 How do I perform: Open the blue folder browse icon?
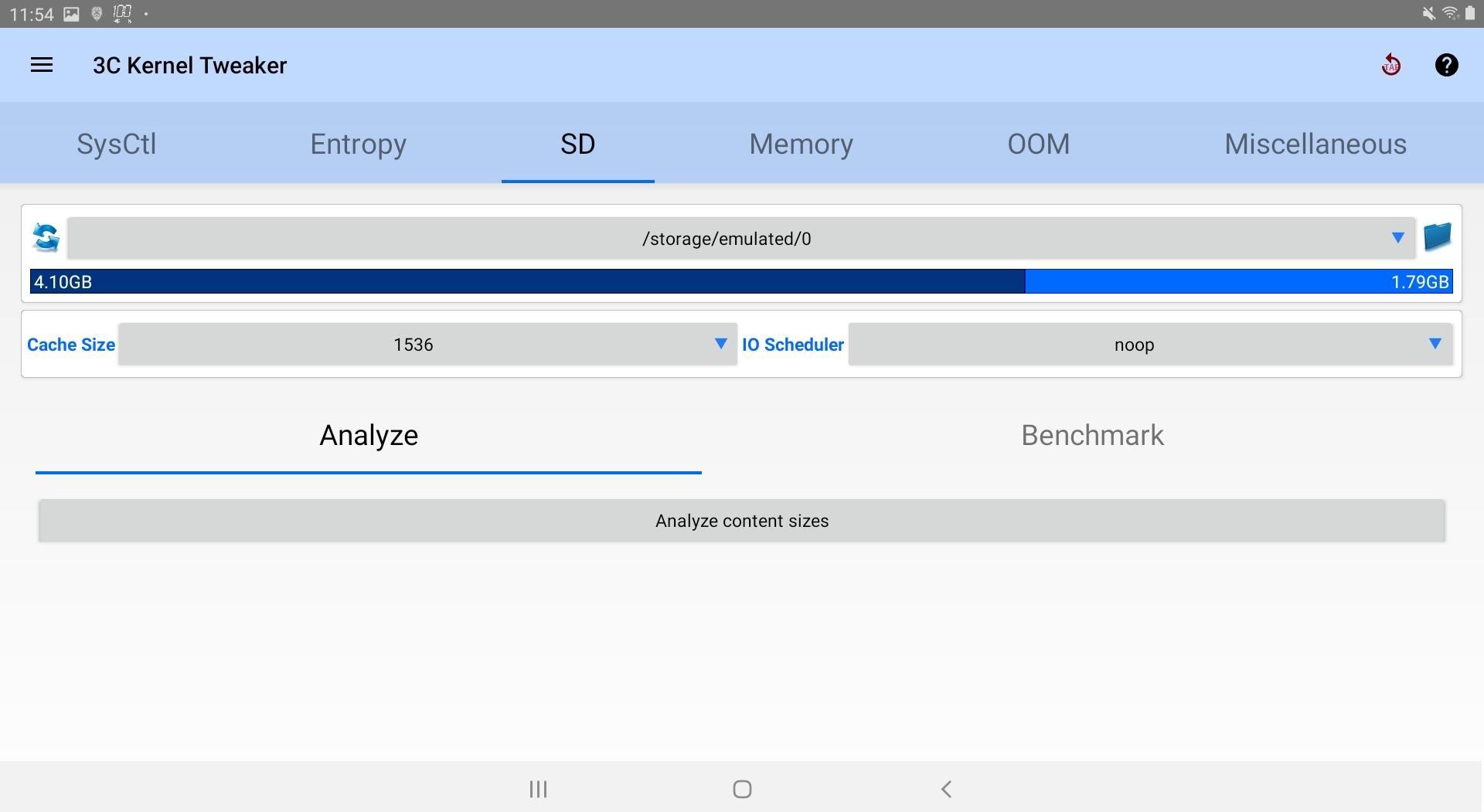[1437, 237]
